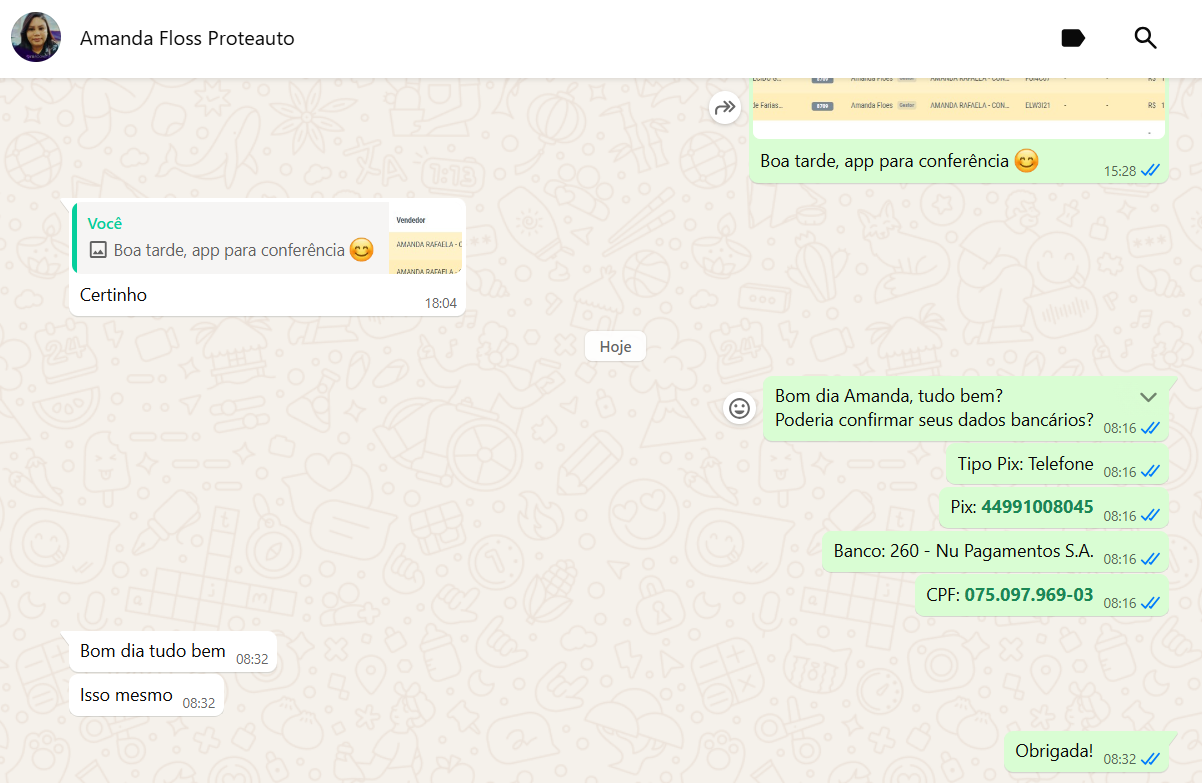Select the Bom dia tudo bem message
This screenshot has width=1202, height=783.
[x=153, y=651]
